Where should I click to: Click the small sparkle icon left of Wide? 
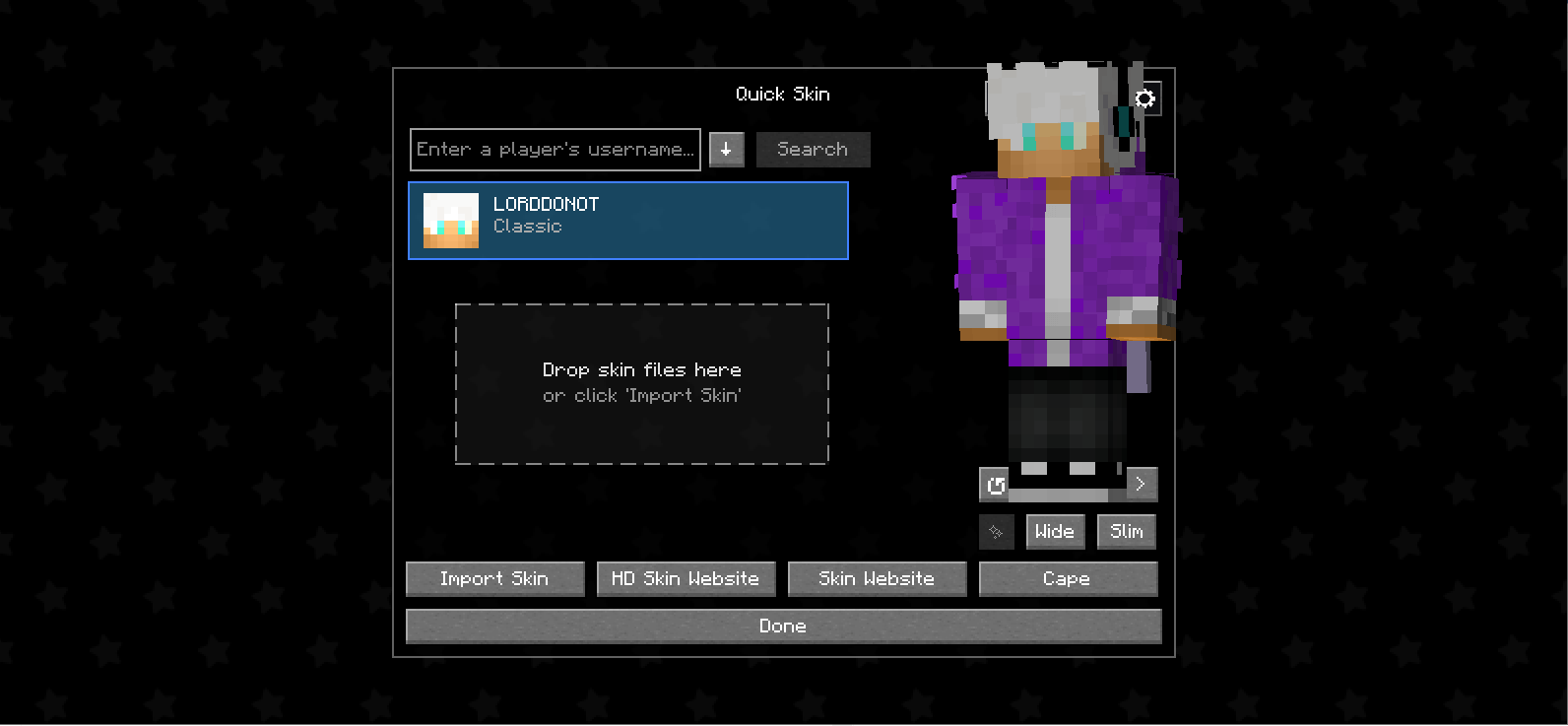tap(996, 532)
